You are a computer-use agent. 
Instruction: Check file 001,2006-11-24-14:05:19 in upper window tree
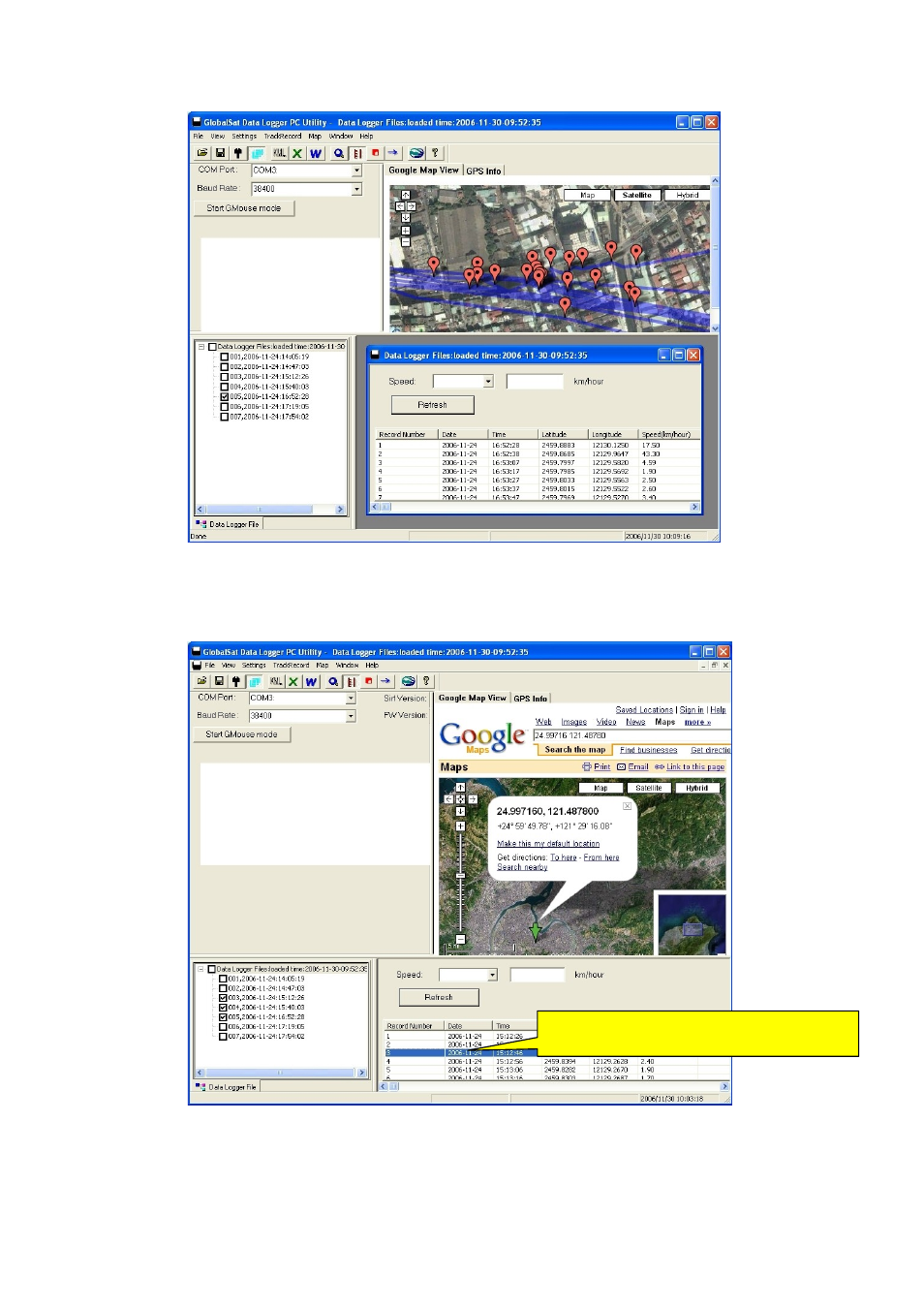coord(225,357)
